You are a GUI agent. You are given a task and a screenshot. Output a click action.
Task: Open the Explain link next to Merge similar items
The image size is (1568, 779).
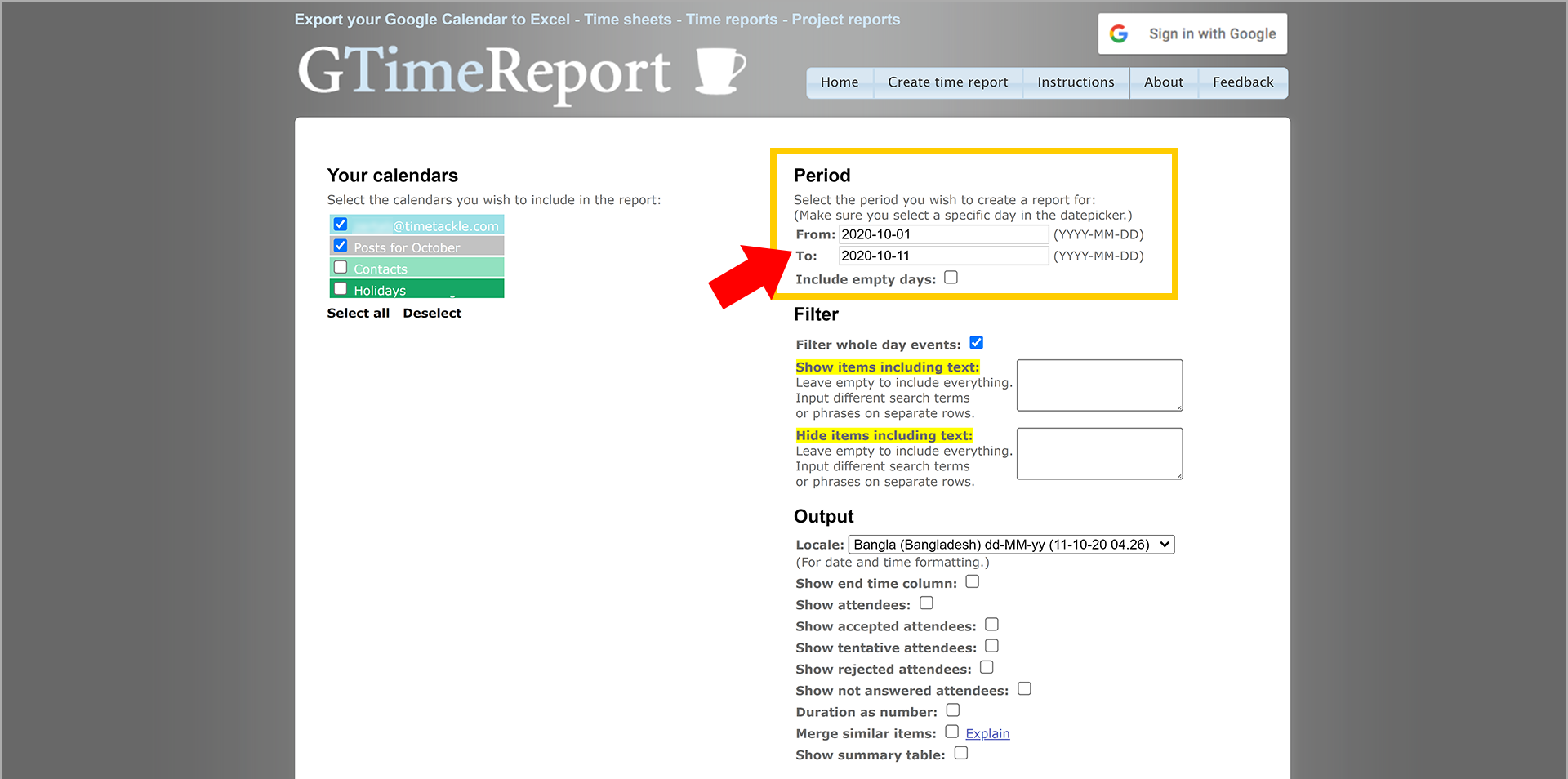coord(988,733)
